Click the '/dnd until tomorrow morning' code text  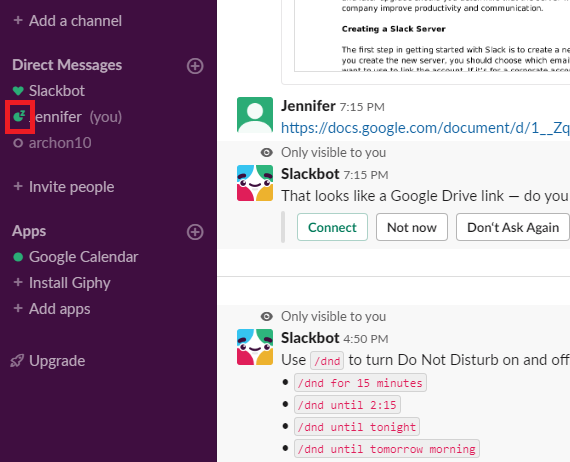(x=387, y=449)
